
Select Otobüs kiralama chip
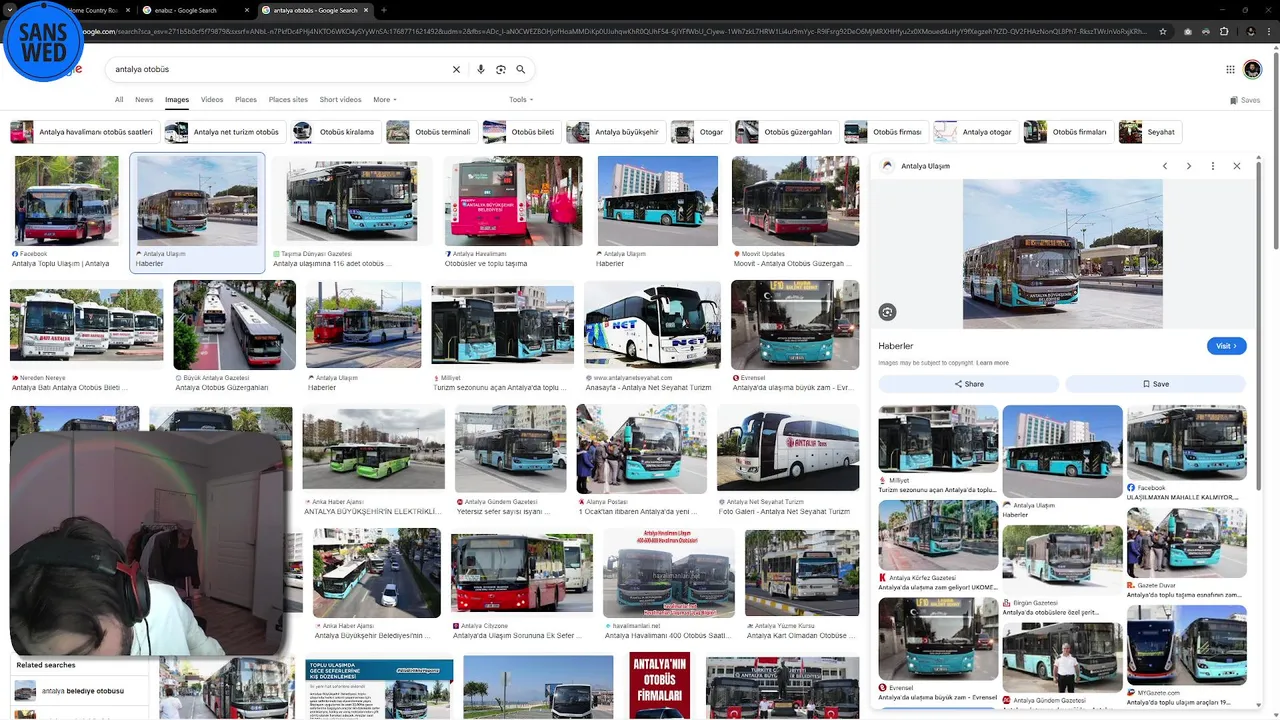[x=335, y=132]
